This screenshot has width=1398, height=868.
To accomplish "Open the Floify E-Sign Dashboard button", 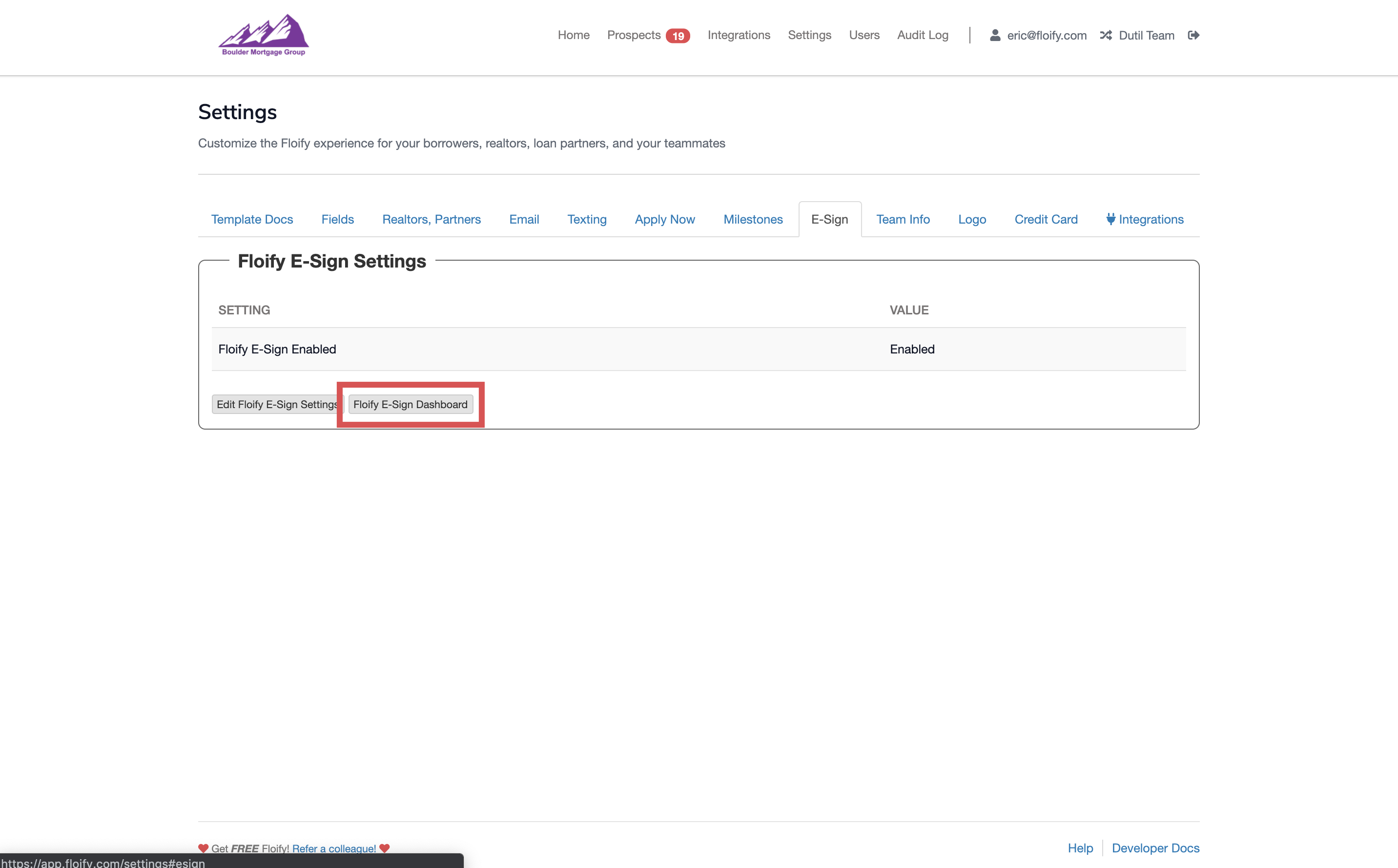I will (x=411, y=404).
